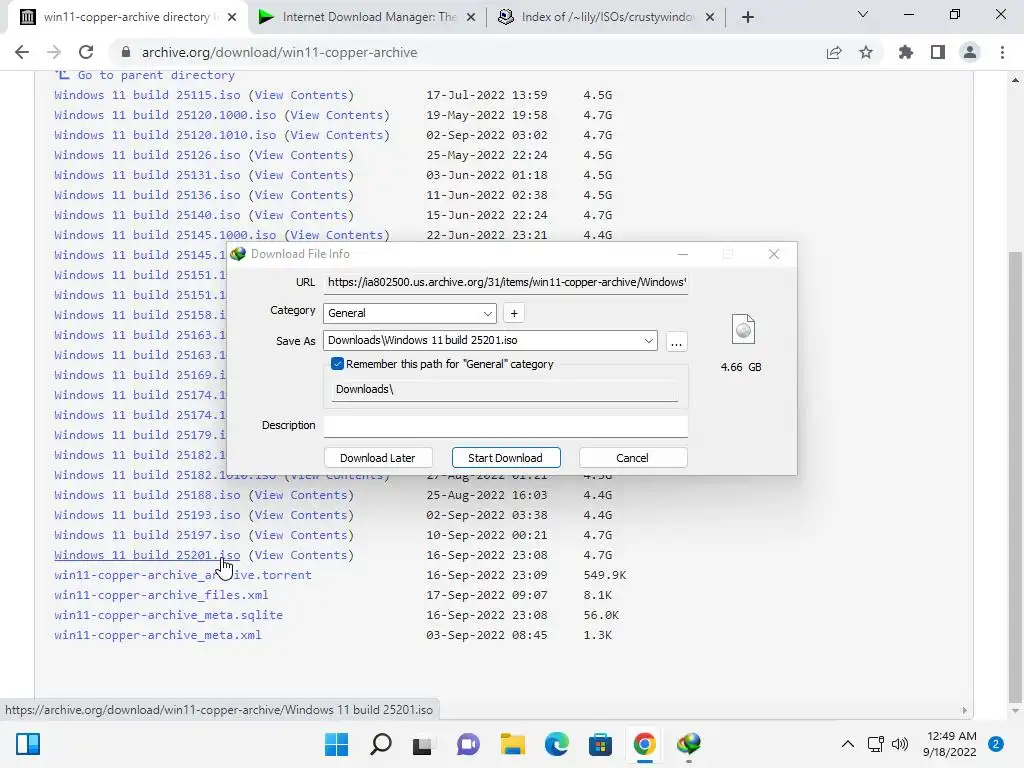
Task: Click the browser Back arrow
Action: [22, 52]
